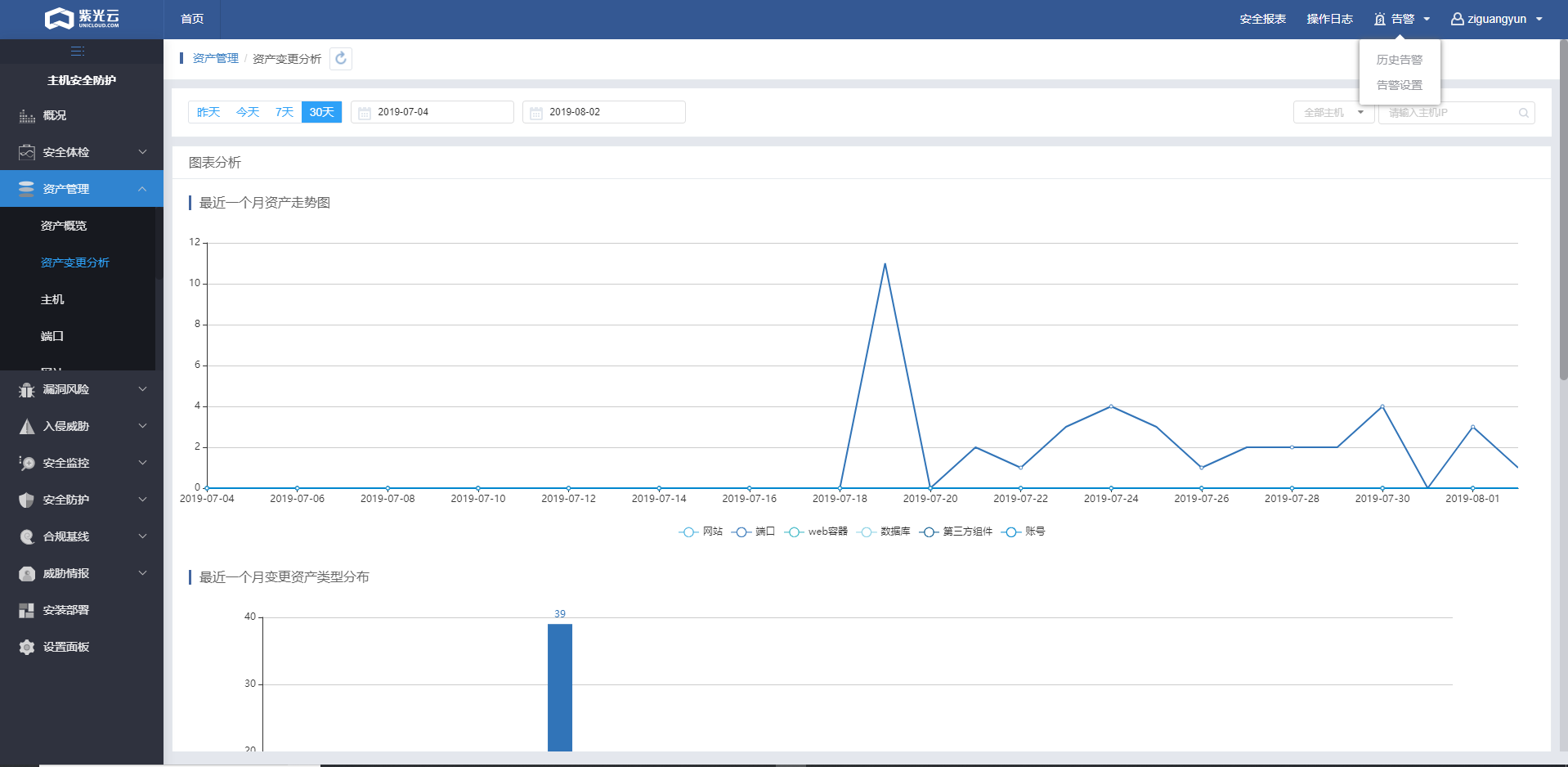Screen dimensions: 1568x767
Task: Click the page vertical scrollbar
Action: click(x=1563, y=209)
